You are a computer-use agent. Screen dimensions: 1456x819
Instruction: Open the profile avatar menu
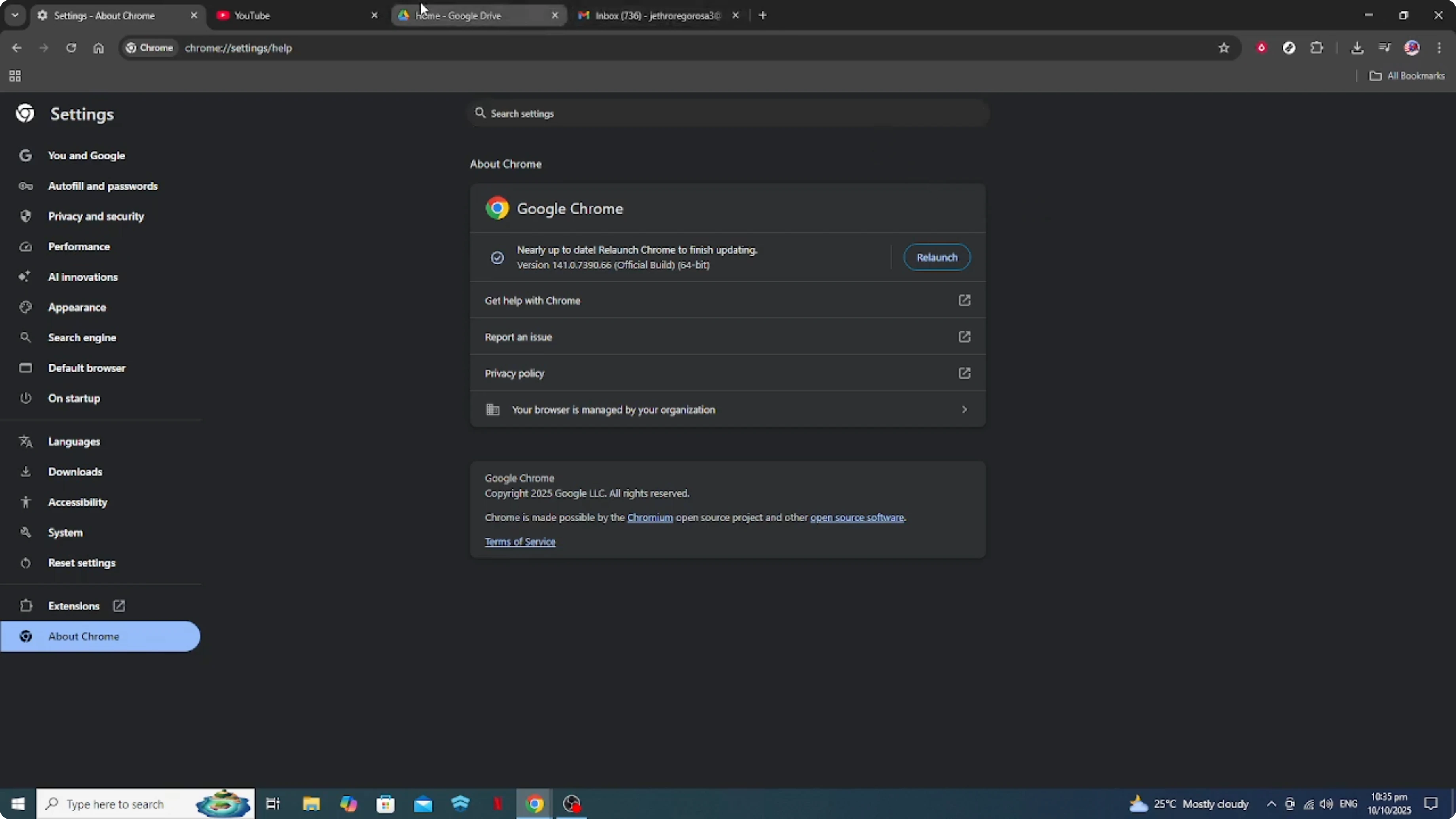[1411, 48]
